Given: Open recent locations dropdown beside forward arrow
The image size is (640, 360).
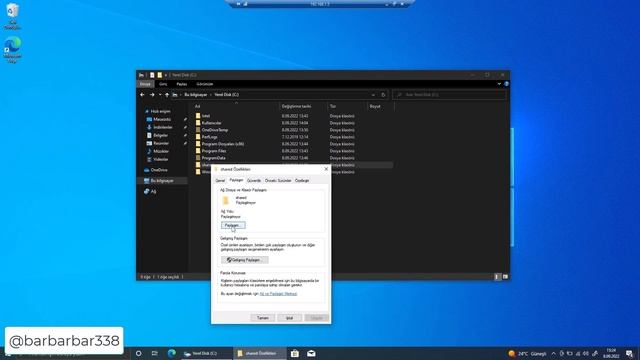Looking at the screenshot, I should click(160, 95).
